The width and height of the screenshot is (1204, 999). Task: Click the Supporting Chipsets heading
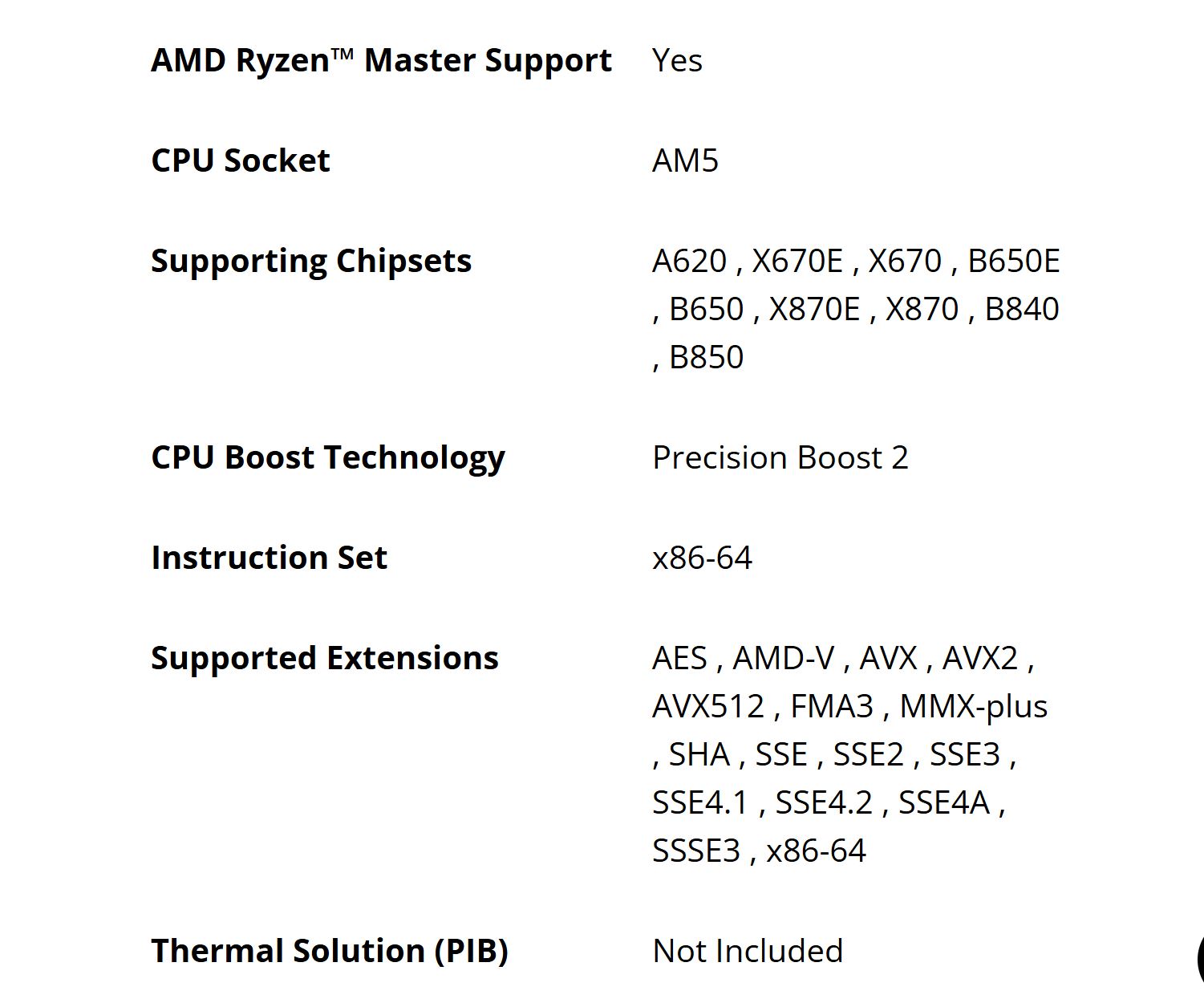310,261
